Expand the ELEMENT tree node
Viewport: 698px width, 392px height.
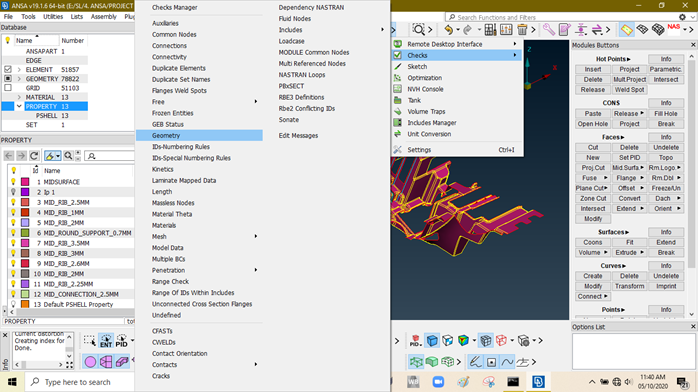[19, 69]
